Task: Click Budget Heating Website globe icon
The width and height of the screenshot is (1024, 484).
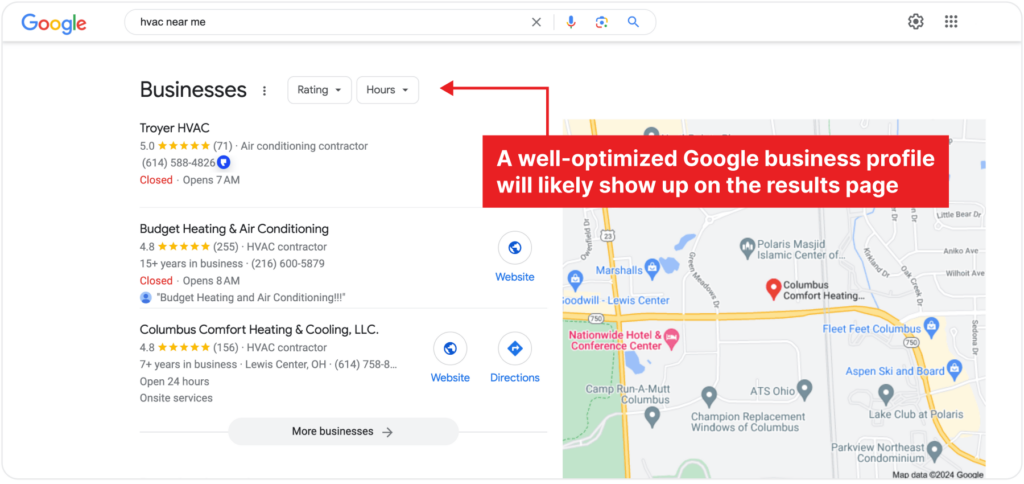Action: click(x=515, y=248)
